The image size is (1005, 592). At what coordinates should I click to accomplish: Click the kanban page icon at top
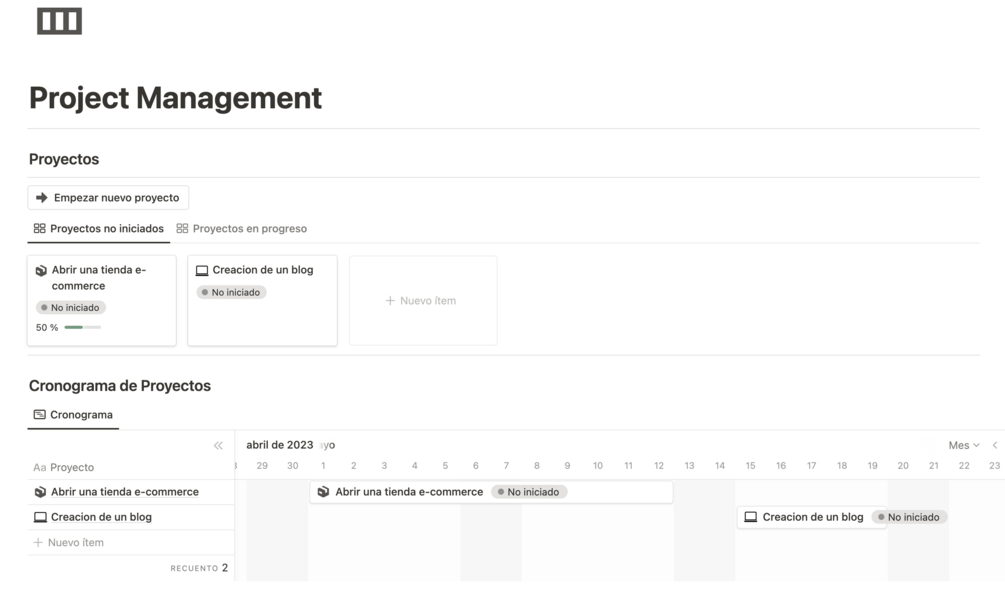[x=59, y=21]
